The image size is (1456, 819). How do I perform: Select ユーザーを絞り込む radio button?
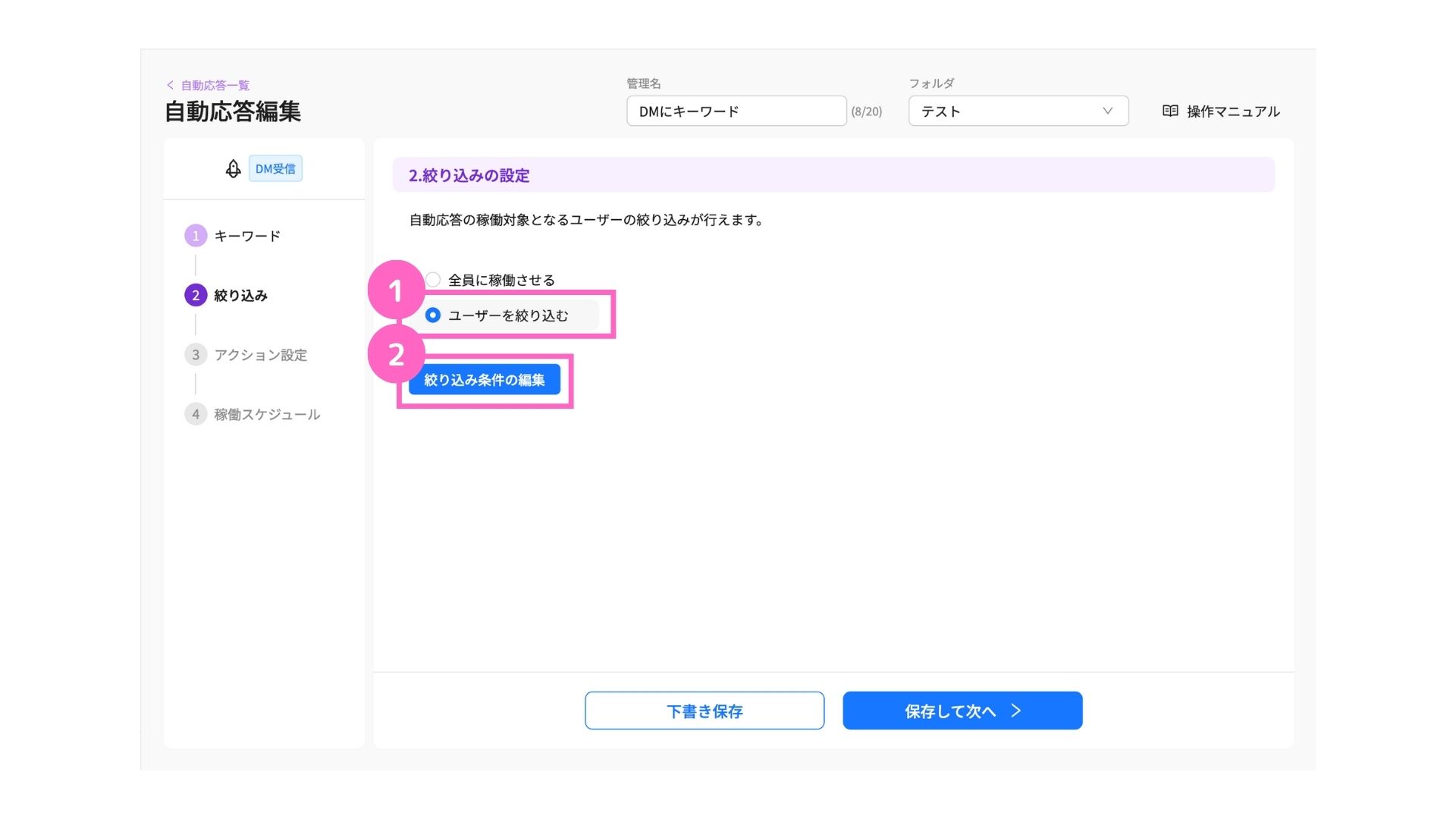433,315
